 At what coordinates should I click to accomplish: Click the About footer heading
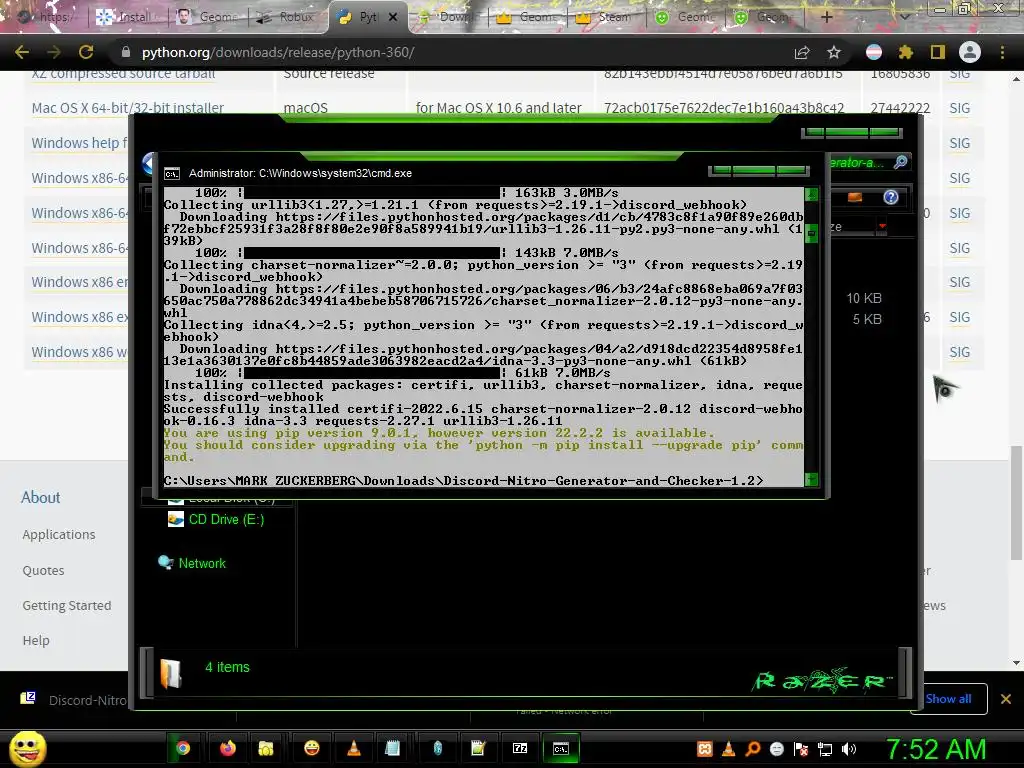(x=40, y=497)
